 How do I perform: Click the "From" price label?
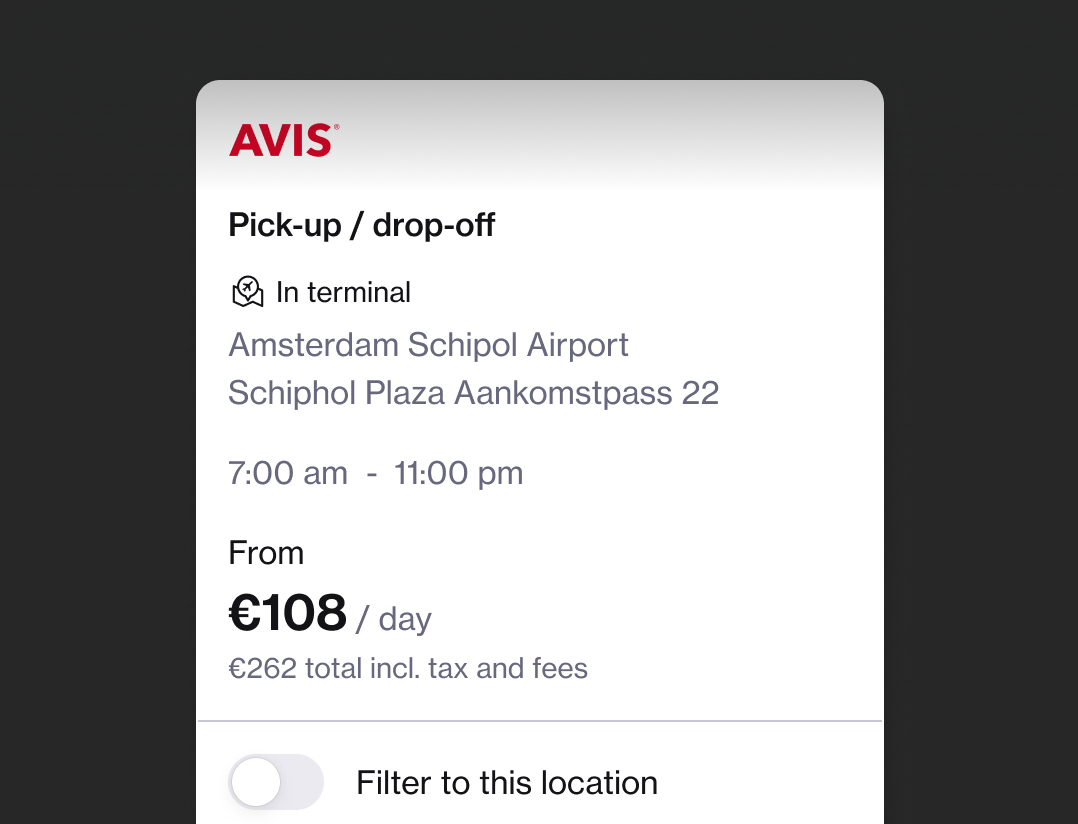(x=266, y=553)
